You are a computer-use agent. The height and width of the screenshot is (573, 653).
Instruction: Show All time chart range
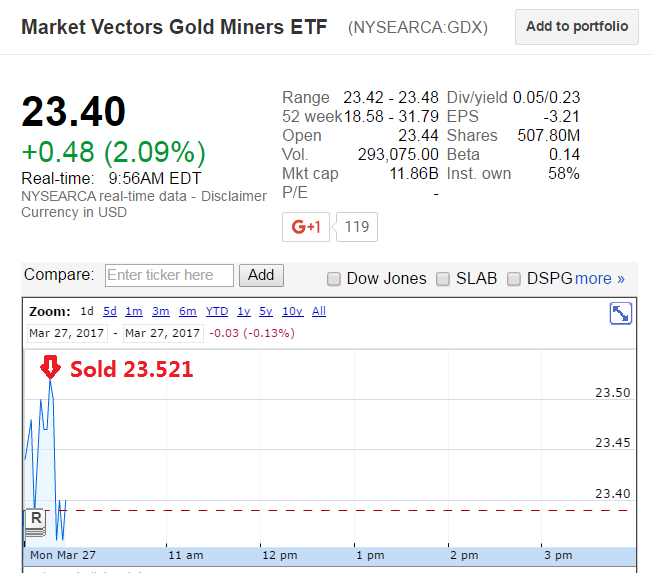(x=319, y=312)
